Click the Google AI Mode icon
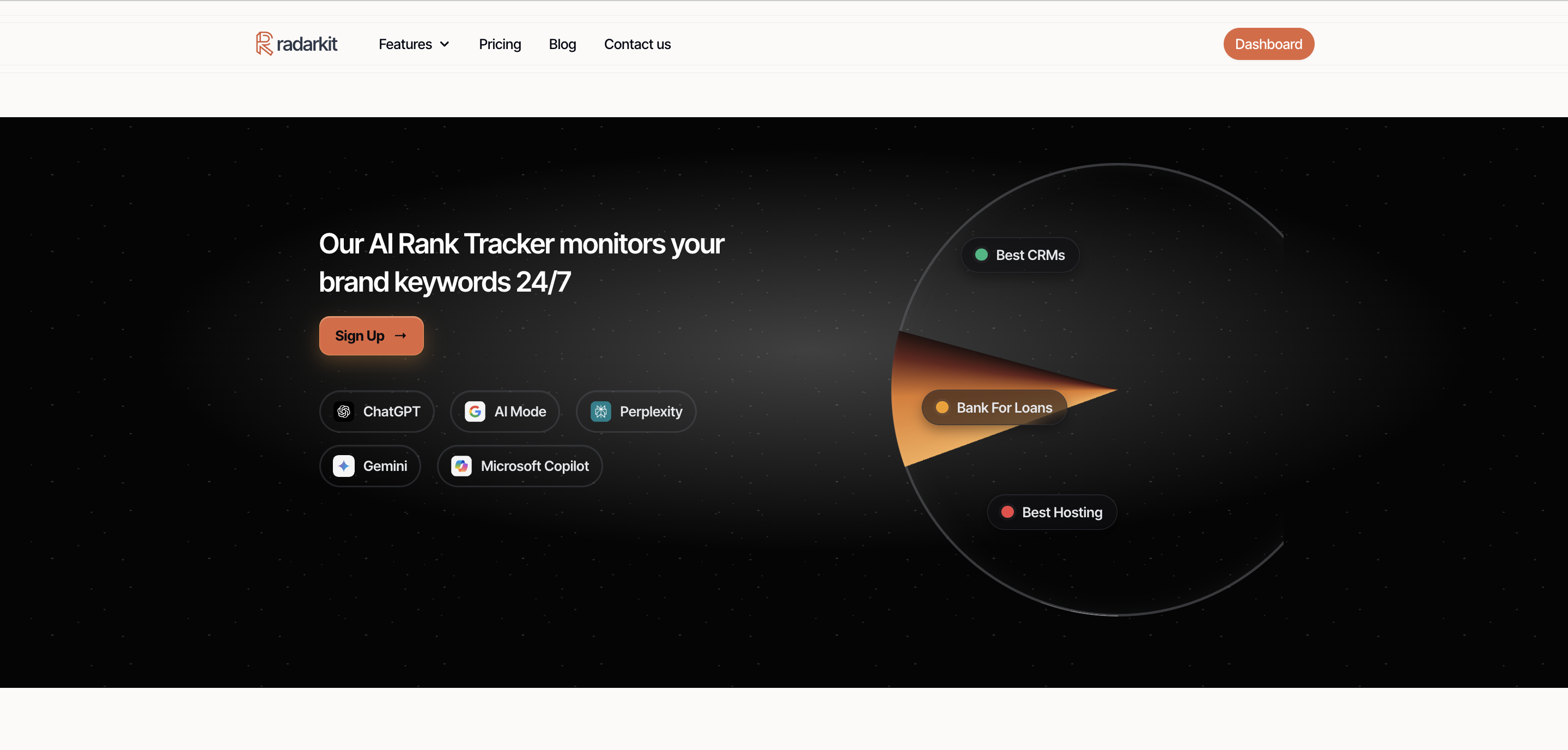1568x750 pixels. point(475,412)
